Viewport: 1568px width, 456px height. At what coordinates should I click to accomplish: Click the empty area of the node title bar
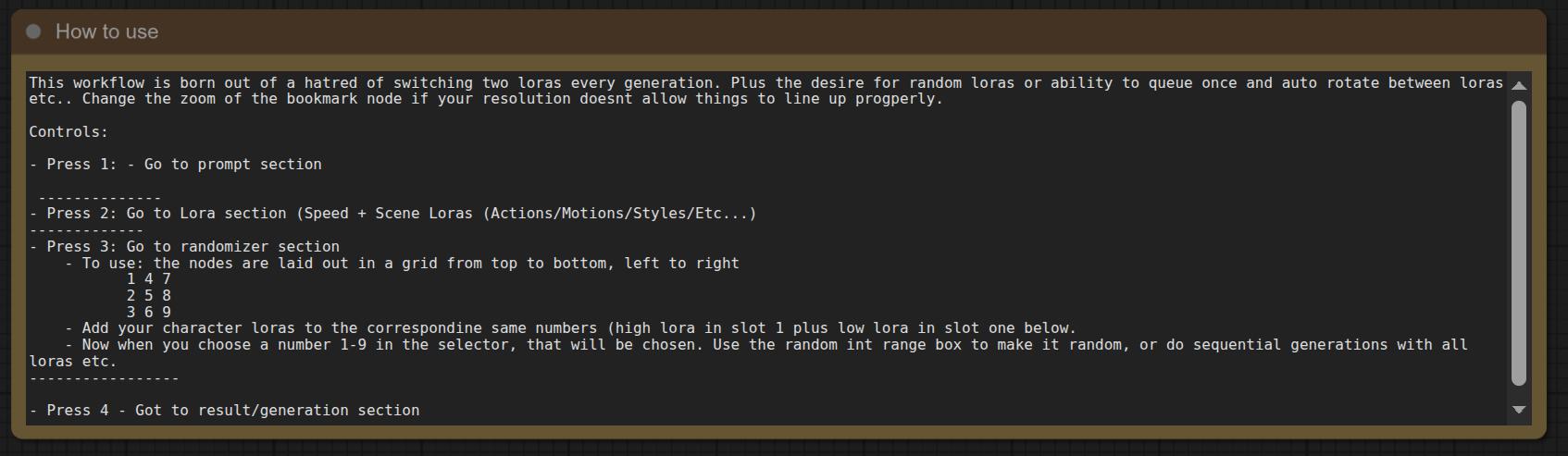pyautogui.click(x=833, y=31)
